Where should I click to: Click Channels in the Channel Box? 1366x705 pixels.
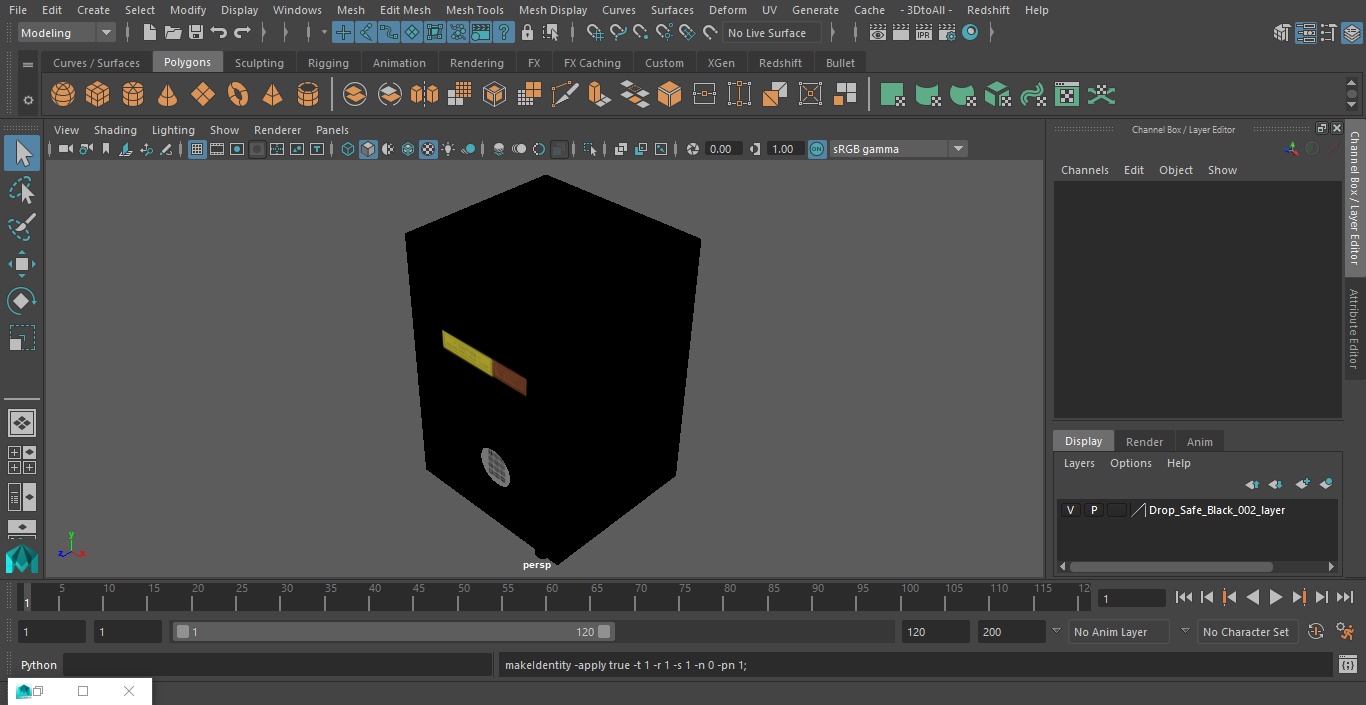pos(1085,170)
